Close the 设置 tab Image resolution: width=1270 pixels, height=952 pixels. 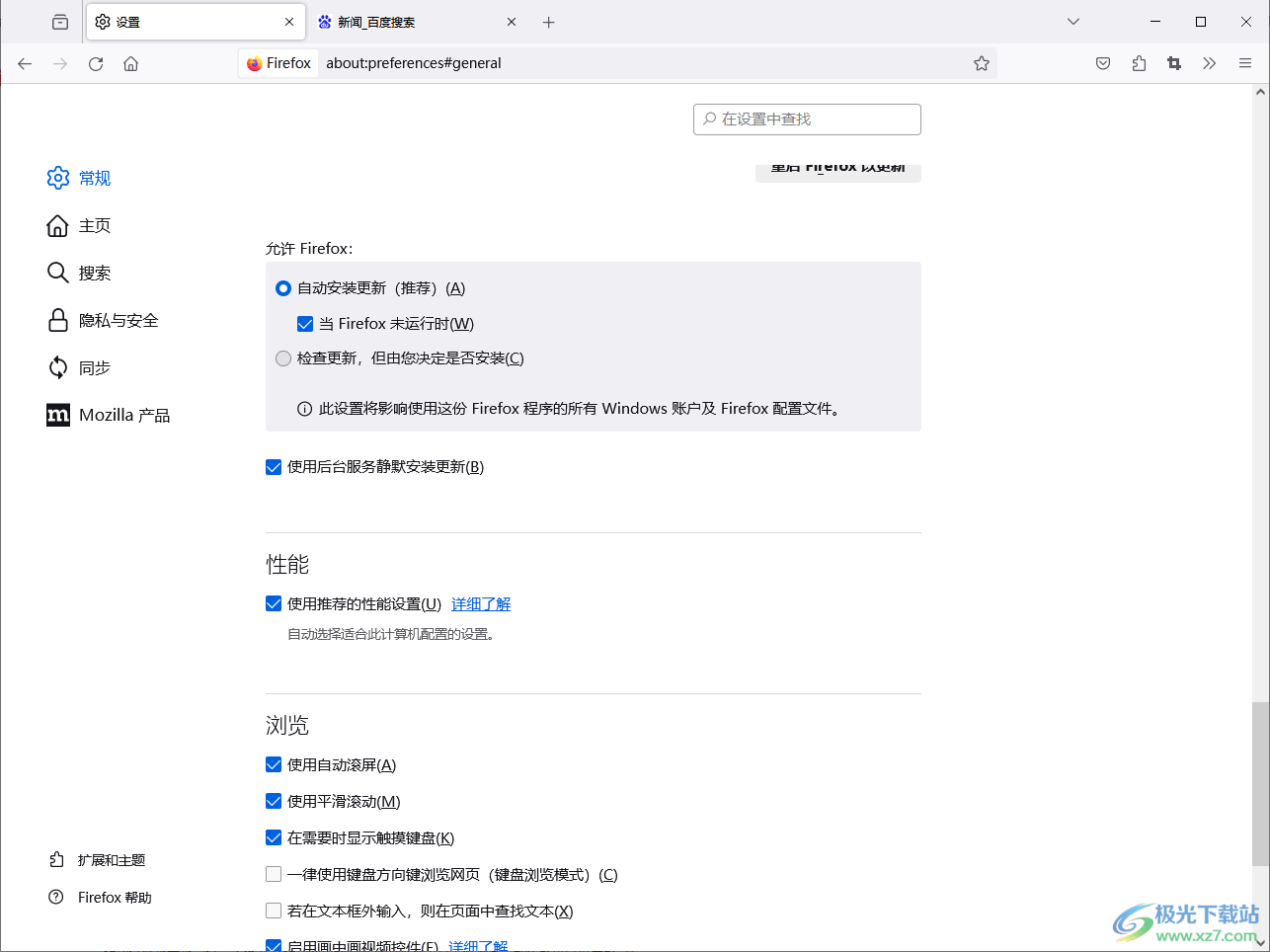tap(289, 22)
